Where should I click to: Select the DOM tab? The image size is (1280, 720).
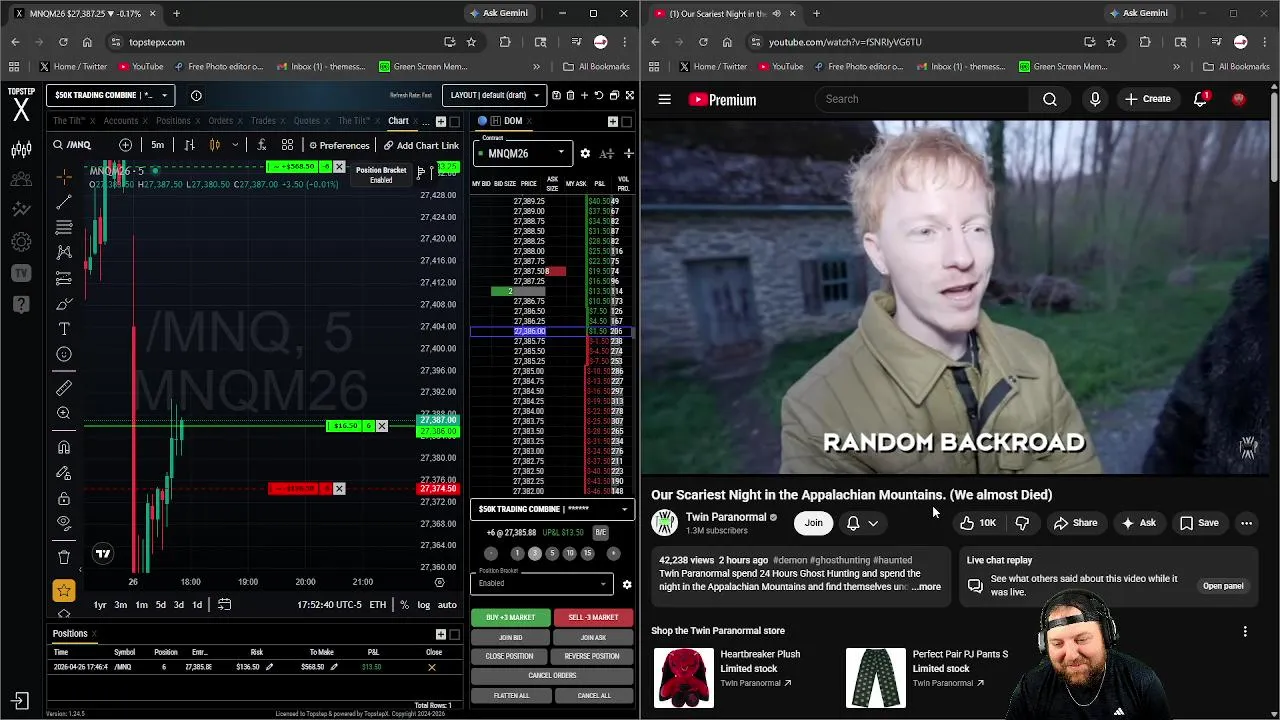[513, 121]
